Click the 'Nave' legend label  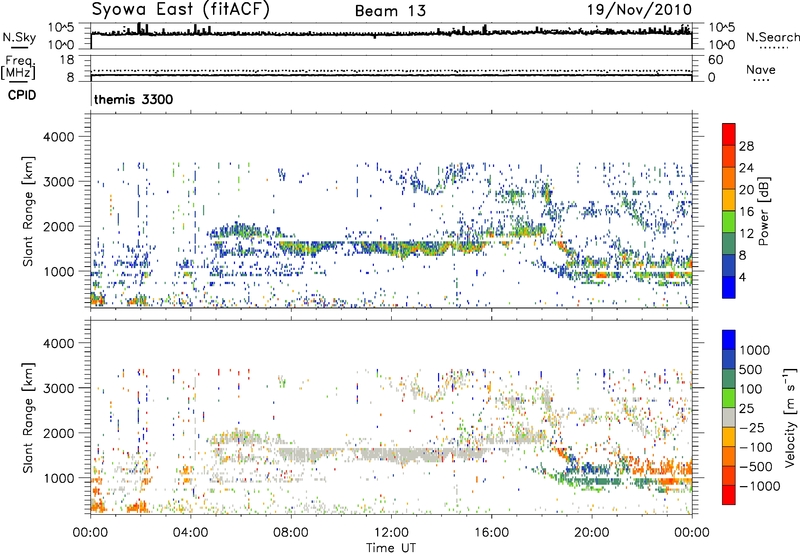[761, 69]
